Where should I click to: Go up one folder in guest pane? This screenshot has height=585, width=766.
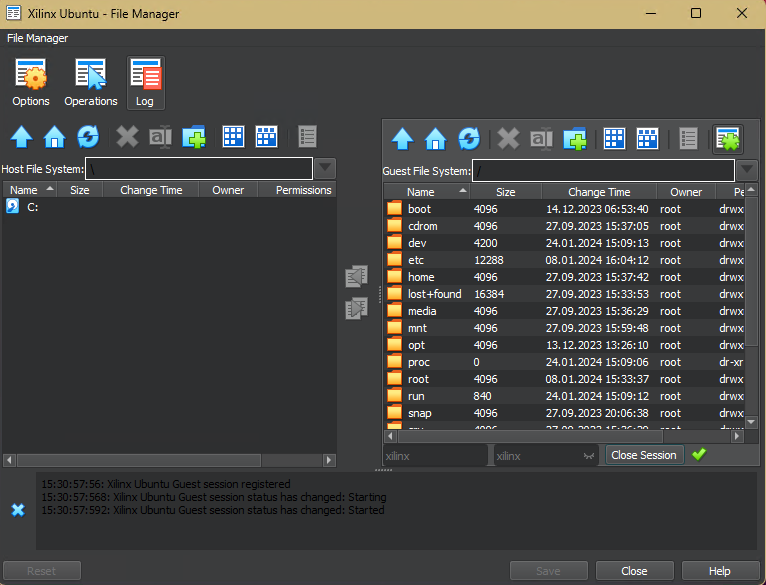(x=403, y=139)
